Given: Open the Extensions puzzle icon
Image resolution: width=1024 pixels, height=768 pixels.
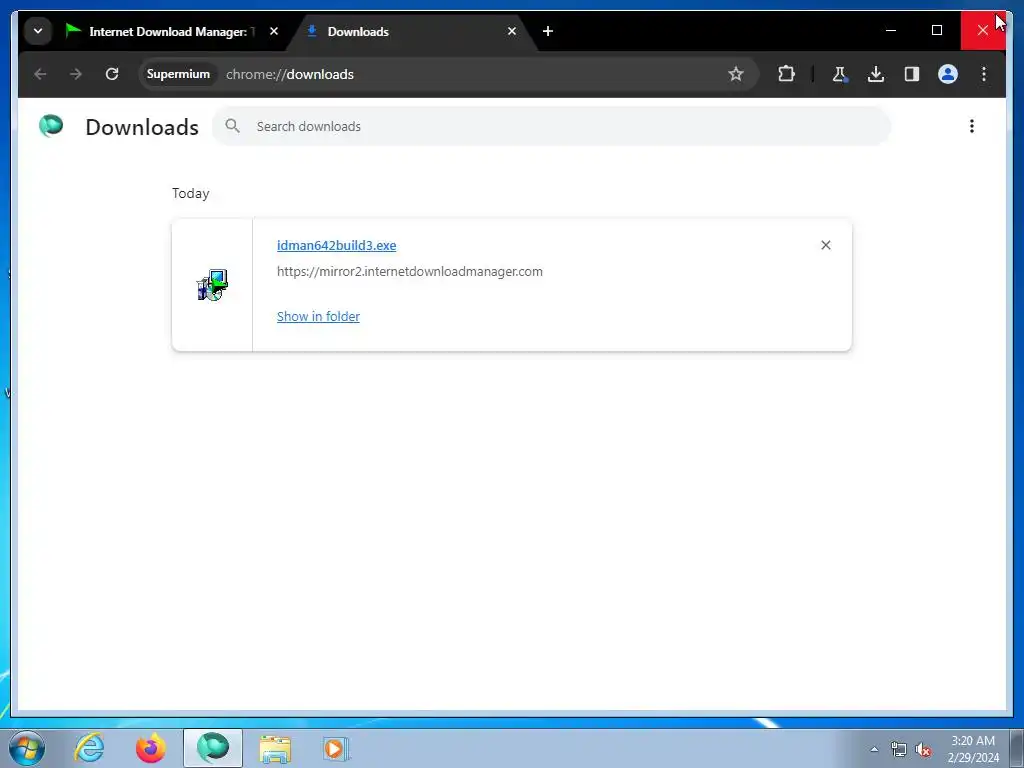Looking at the screenshot, I should coord(787,74).
